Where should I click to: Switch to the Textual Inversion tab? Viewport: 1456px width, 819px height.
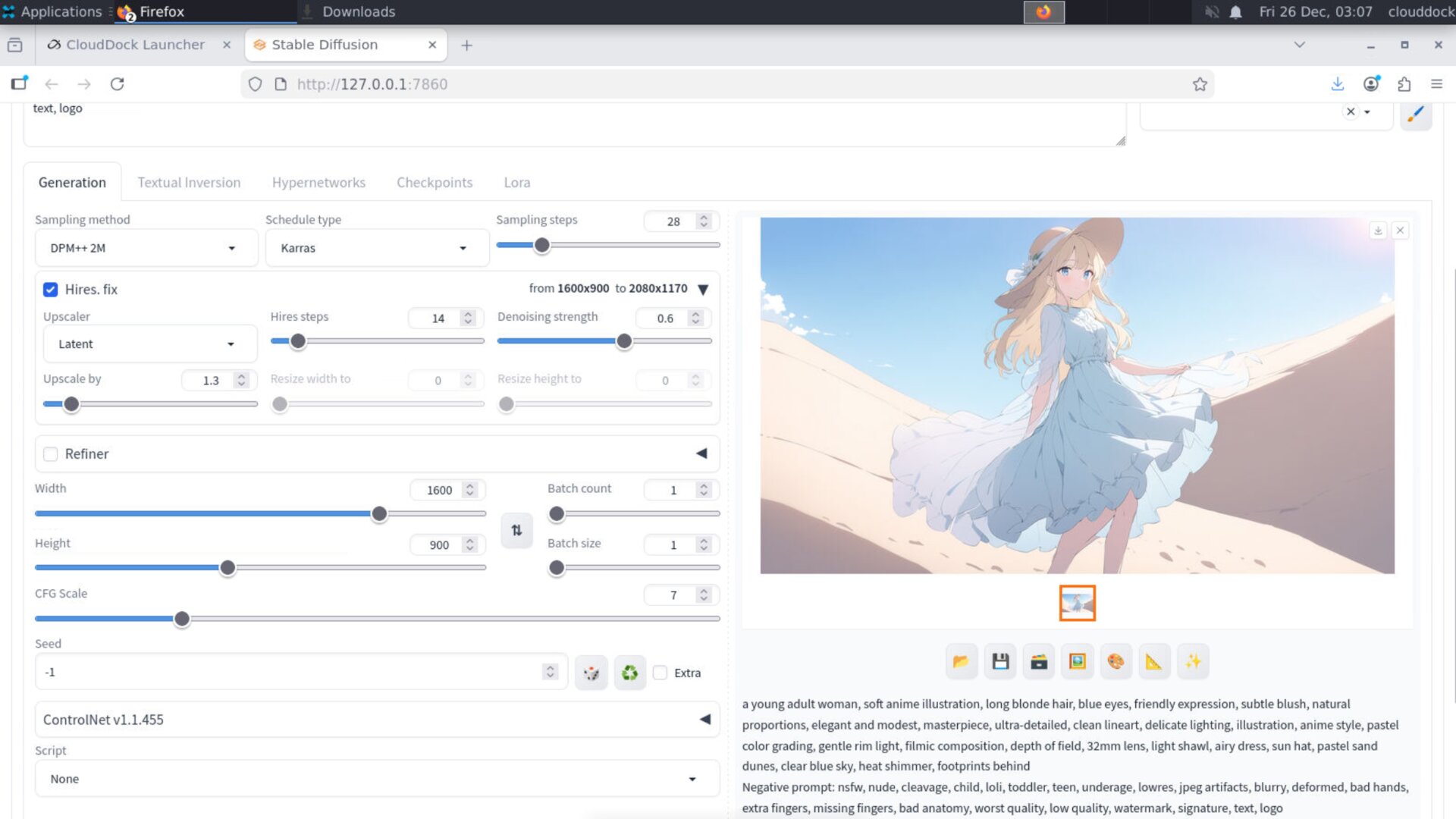pyautogui.click(x=189, y=182)
